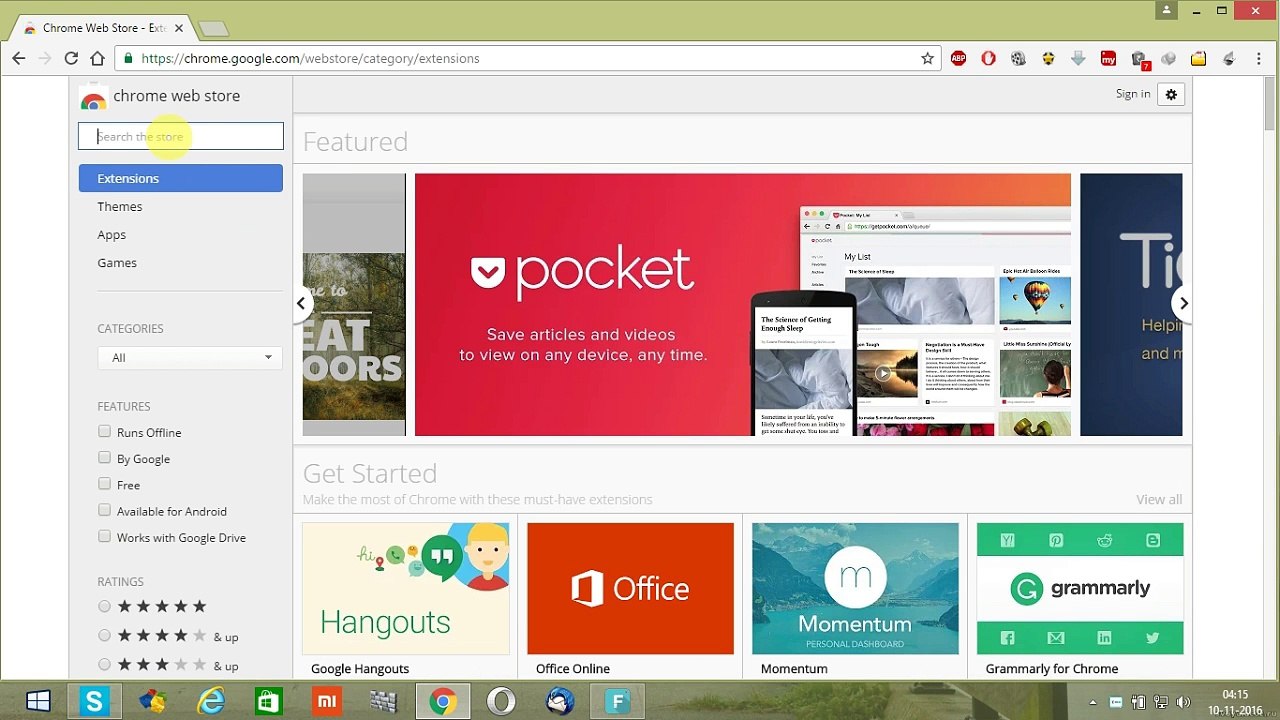This screenshot has width=1280, height=720.
Task: Open the extension showing badge 7
Action: coord(1139,60)
